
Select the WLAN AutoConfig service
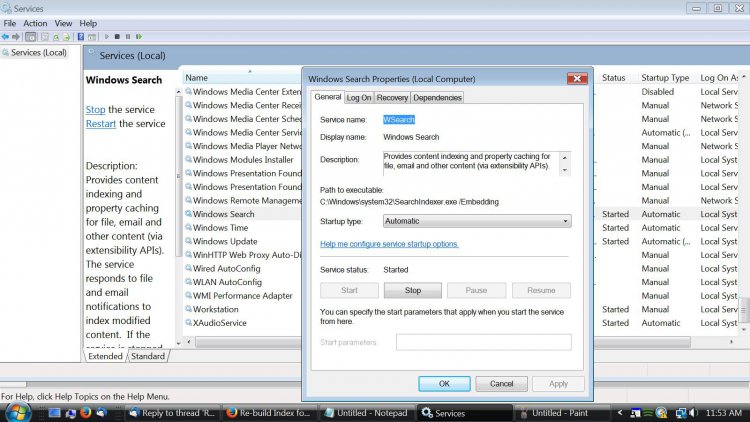click(227, 282)
